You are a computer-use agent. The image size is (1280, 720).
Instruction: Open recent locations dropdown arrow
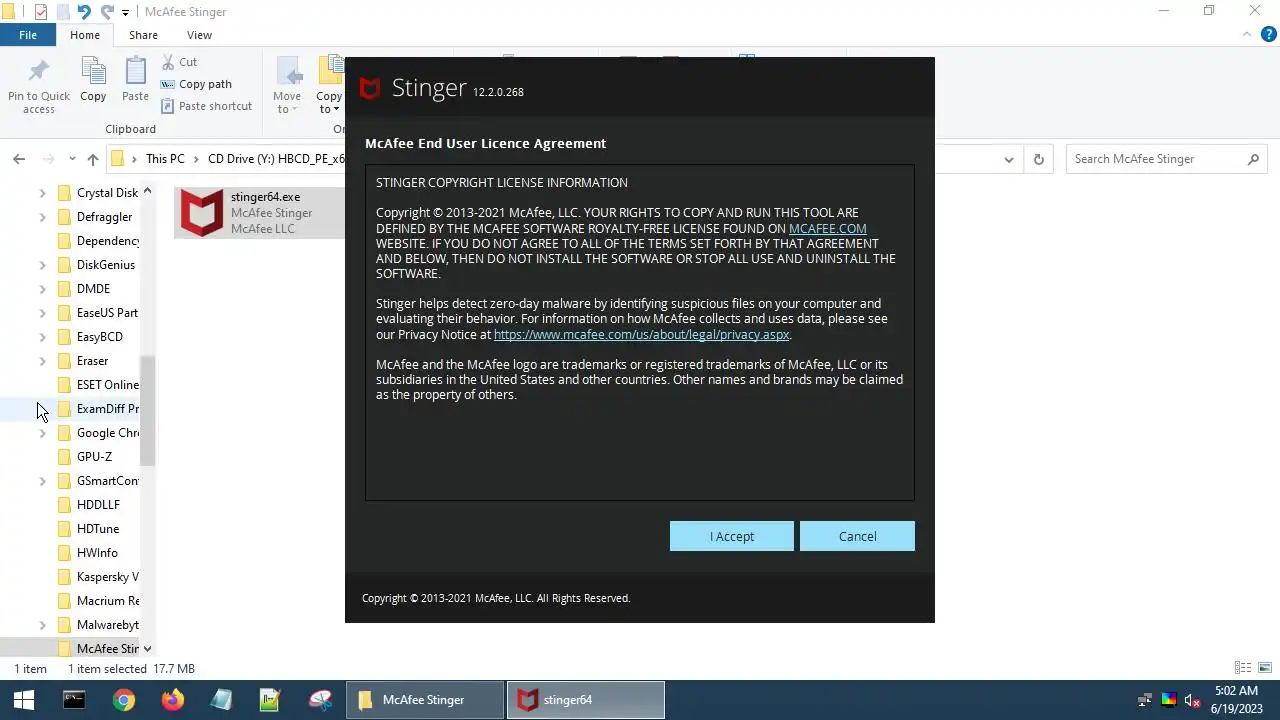(x=72, y=159)
